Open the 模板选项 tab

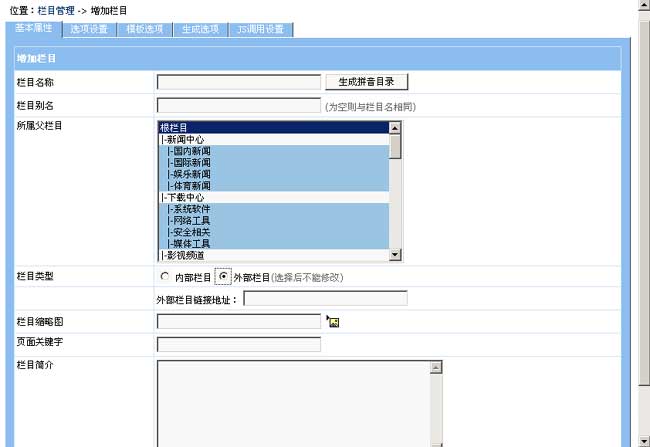pos(146,29)
